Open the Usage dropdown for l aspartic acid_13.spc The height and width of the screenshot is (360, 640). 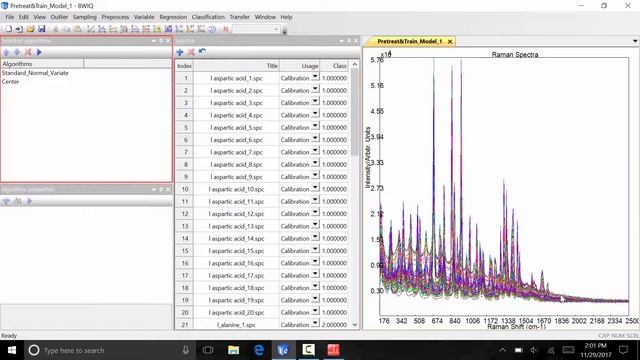(315, 225)
